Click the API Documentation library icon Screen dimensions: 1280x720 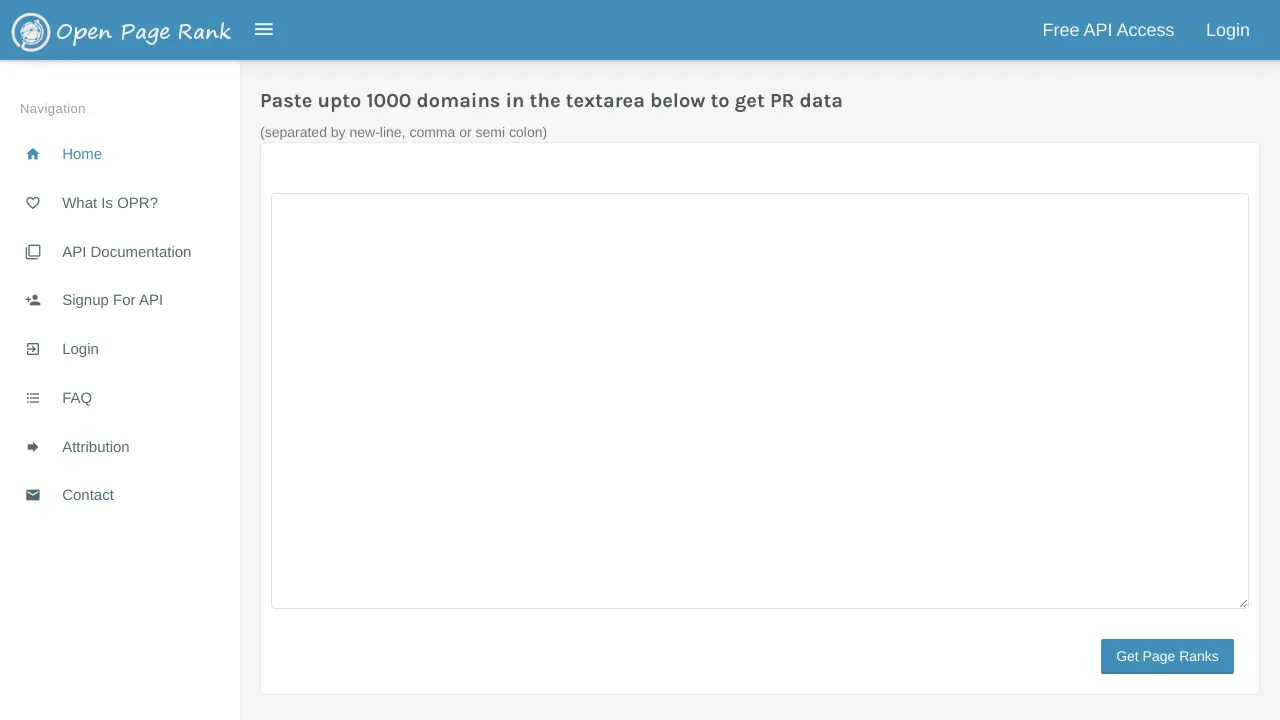click(33, 252)
